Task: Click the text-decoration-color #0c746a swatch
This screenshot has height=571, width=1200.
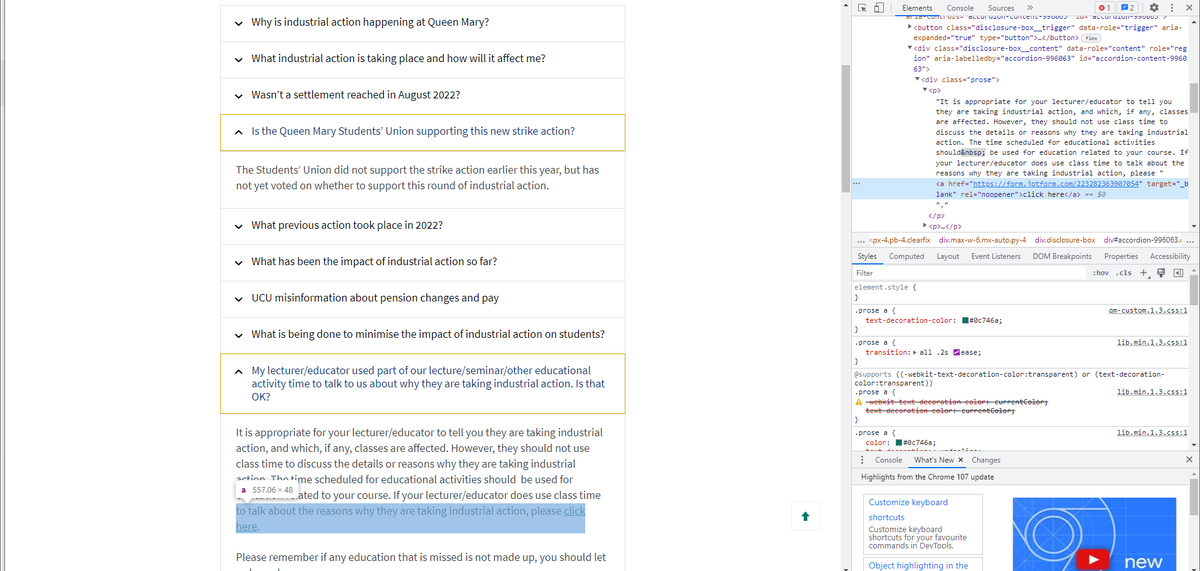Action: coord(965,320)
